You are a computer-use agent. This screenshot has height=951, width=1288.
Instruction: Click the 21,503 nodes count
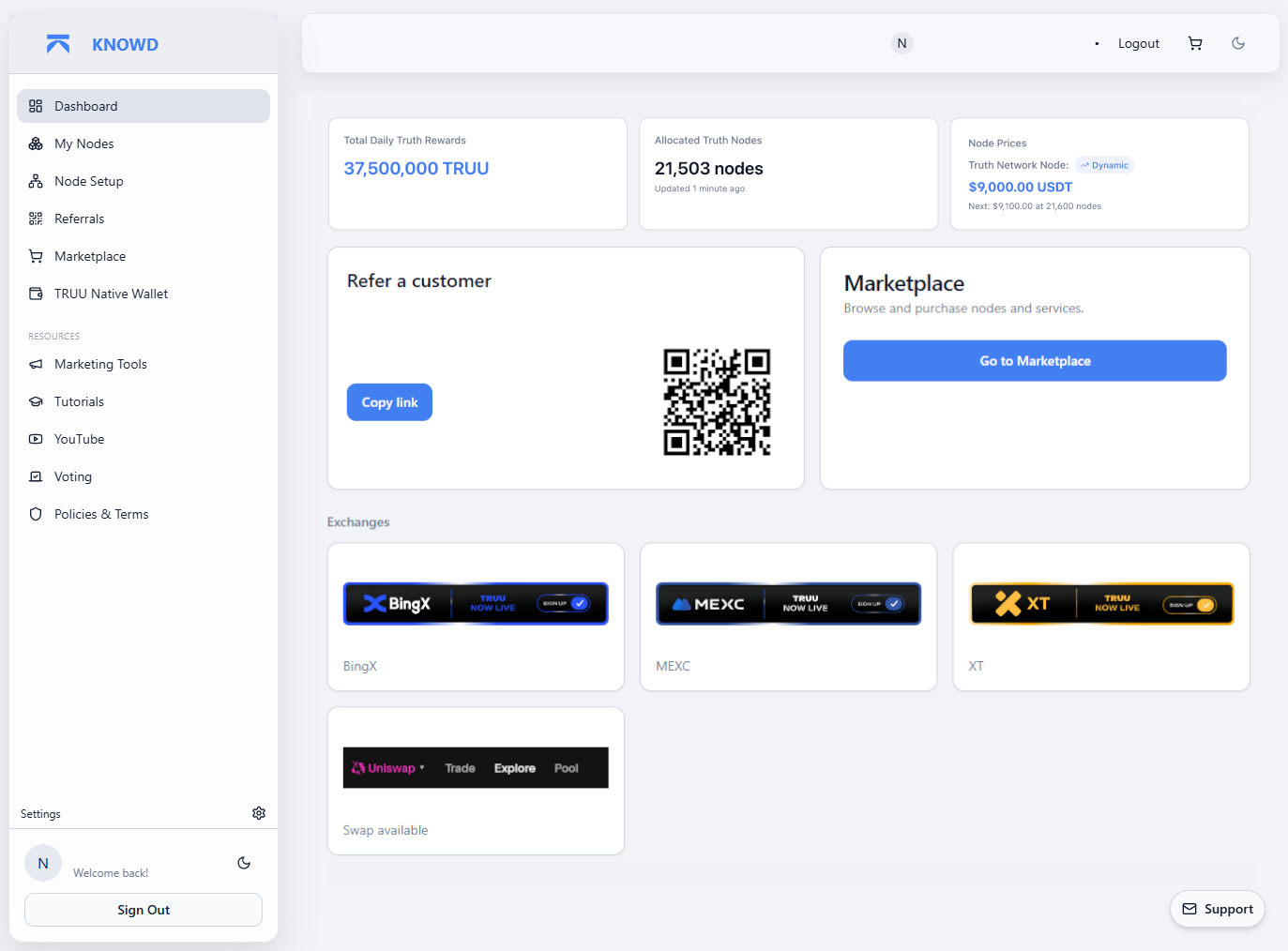(x=709, y=169)
